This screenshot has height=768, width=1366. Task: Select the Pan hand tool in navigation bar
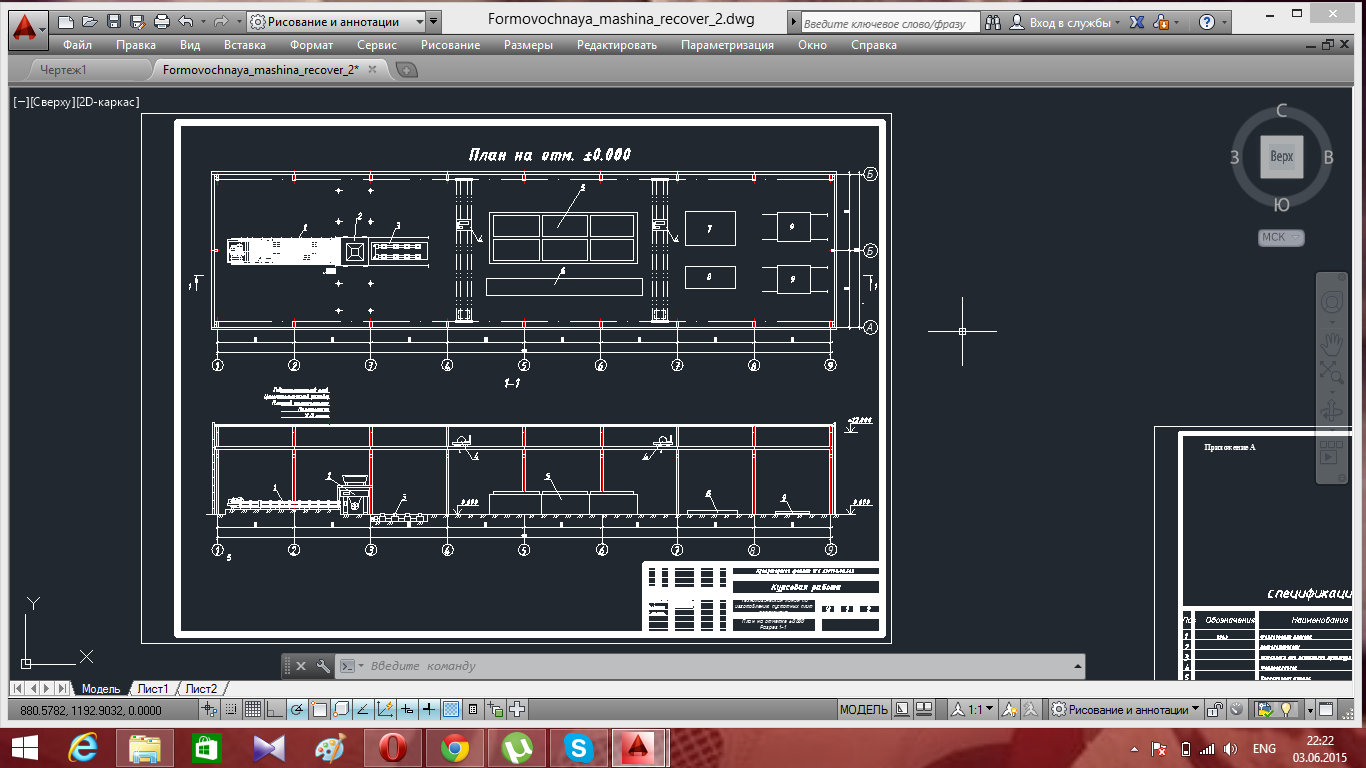(x=1332, y=343)
